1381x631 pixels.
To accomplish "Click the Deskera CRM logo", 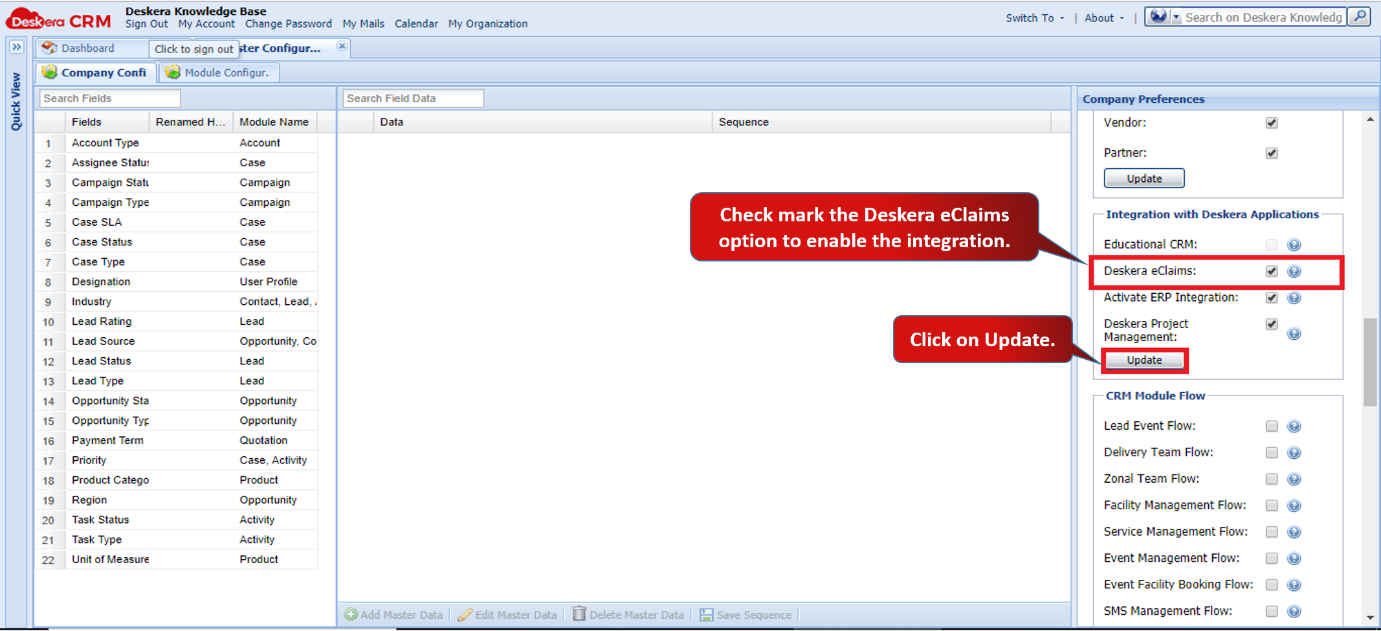I will 59,20.
